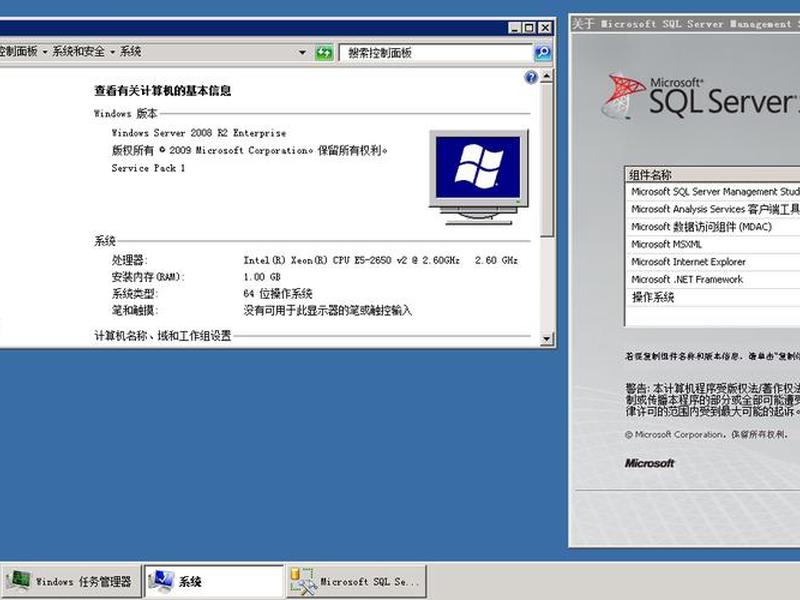The image size is (800, 600).
Task: Click the 查看有关计算机的基本信息 heading
Action: coord(163,91)
